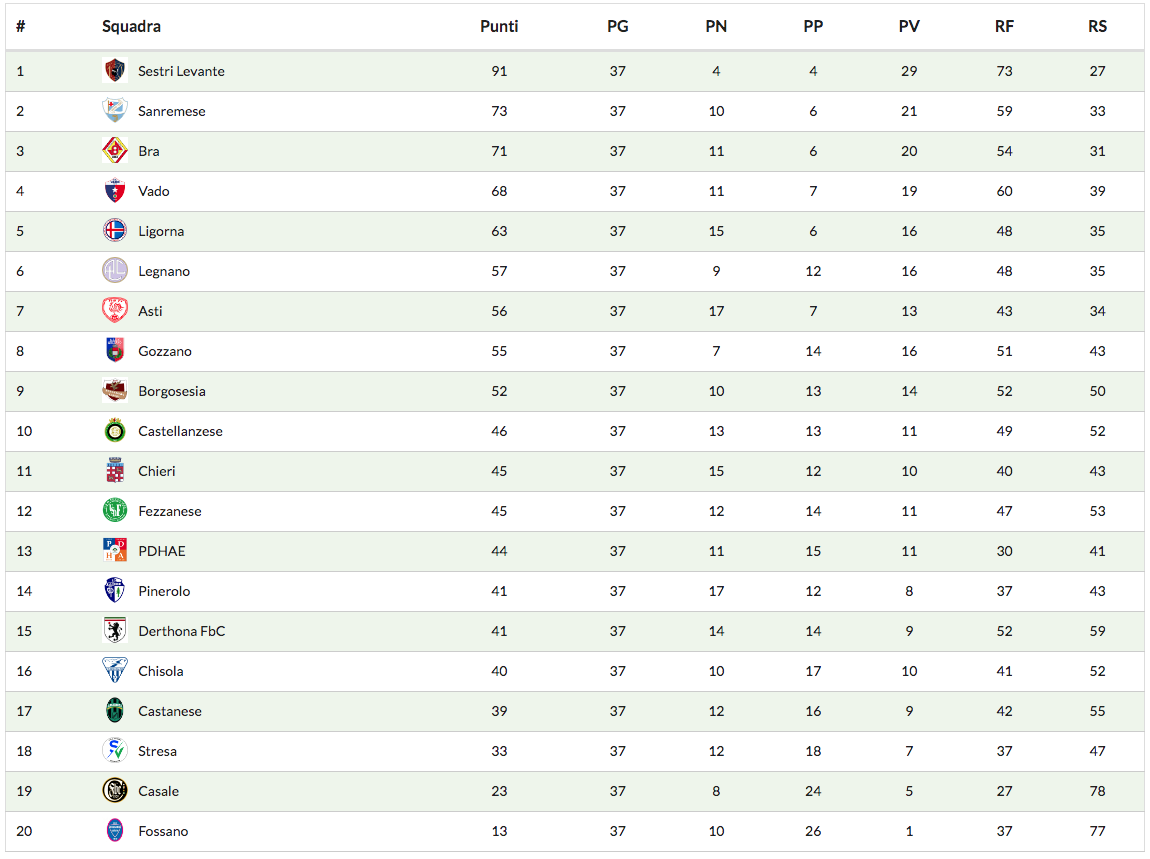Click the Fezzanese green crest

tap(115, 511)
